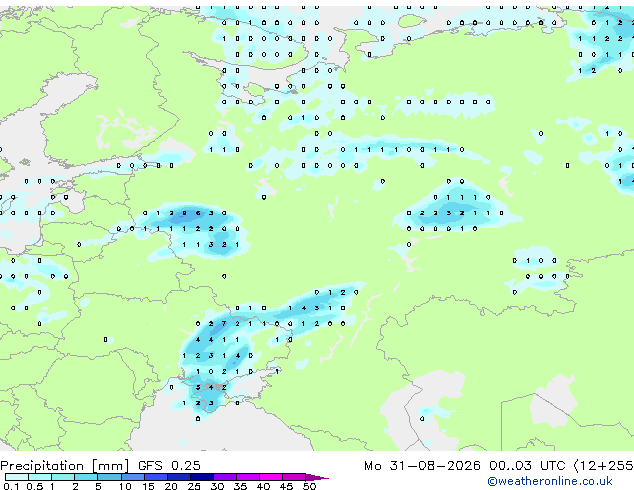634x490 pixels.
Task: Click the '7' precipitation value on the map
Action: coord(224,323)
